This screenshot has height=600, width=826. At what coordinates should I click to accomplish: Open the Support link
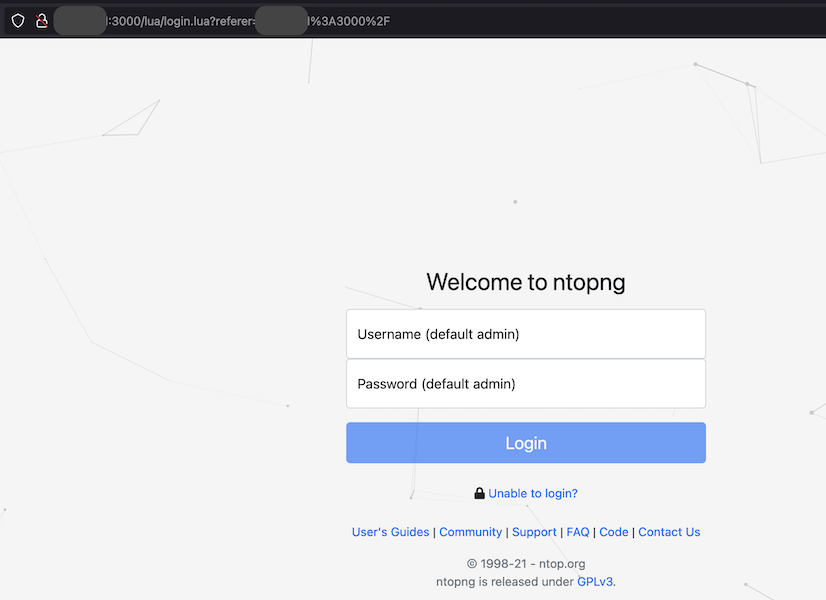(x=534, y=532)
